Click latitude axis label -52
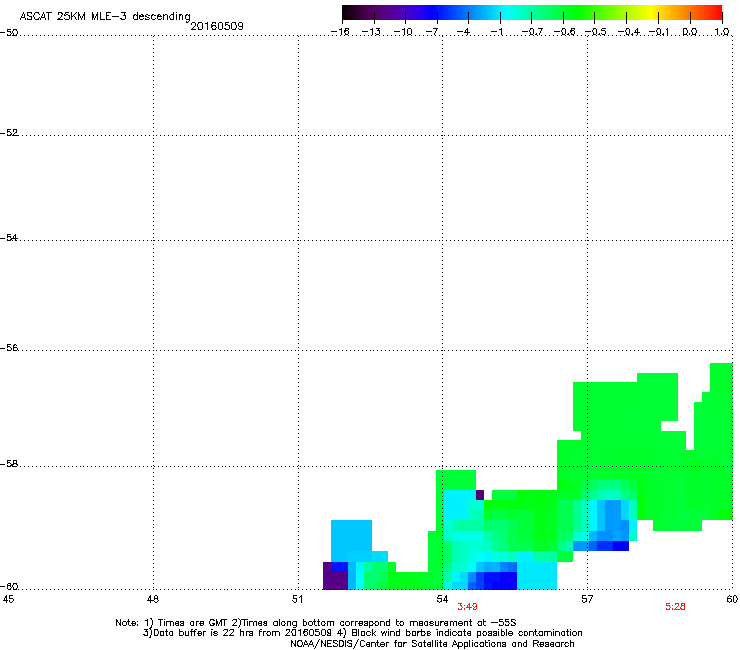 tap(9, 133)
